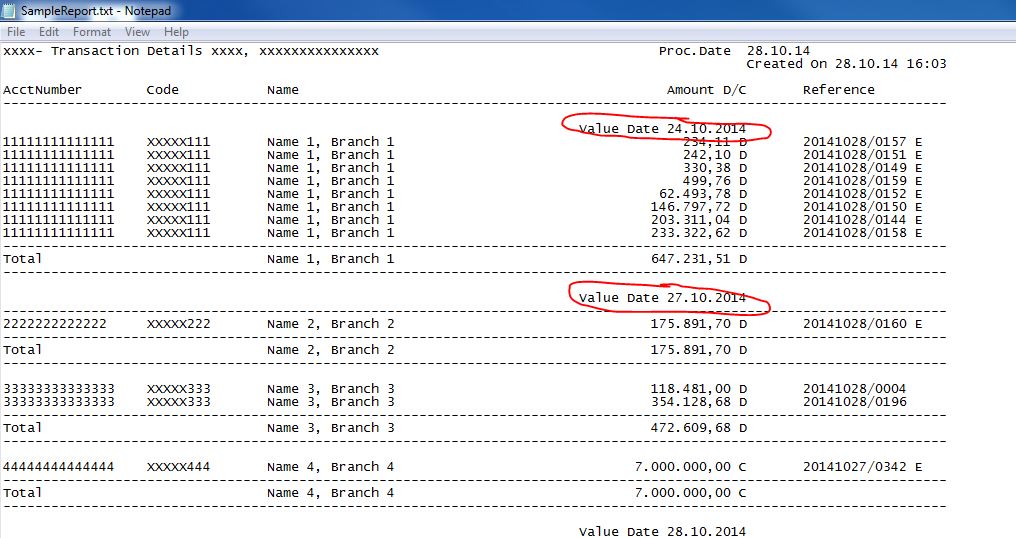The image size is (1016, 538).
Task: Click reference 20141027/0342 E
Action: [862, 467]
